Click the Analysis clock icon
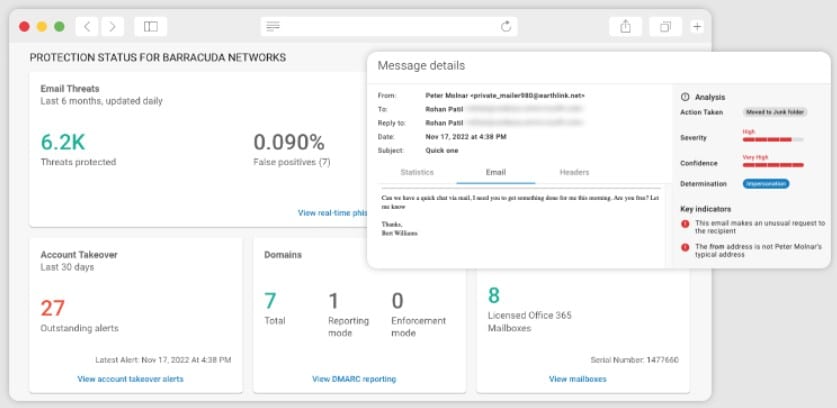The image size is (837, 408). [x=685, y=97]
